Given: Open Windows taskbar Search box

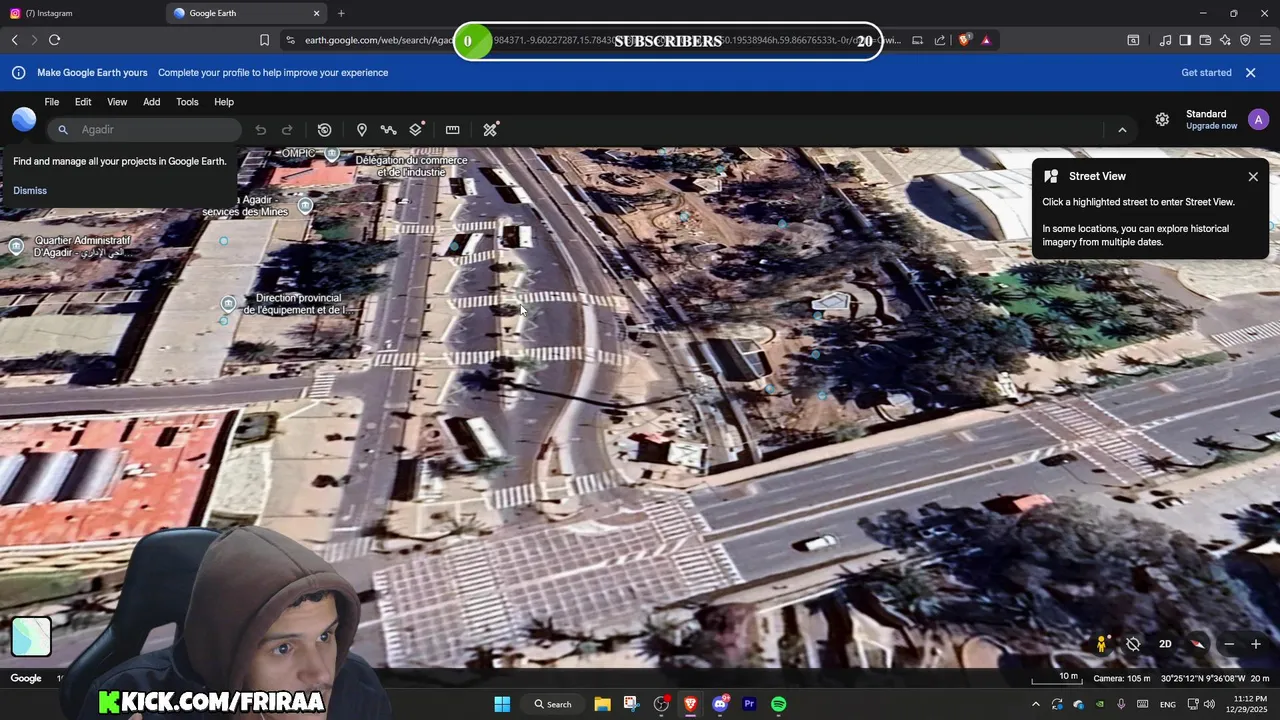Looking at the screenshot, I should tap(553, 704).
